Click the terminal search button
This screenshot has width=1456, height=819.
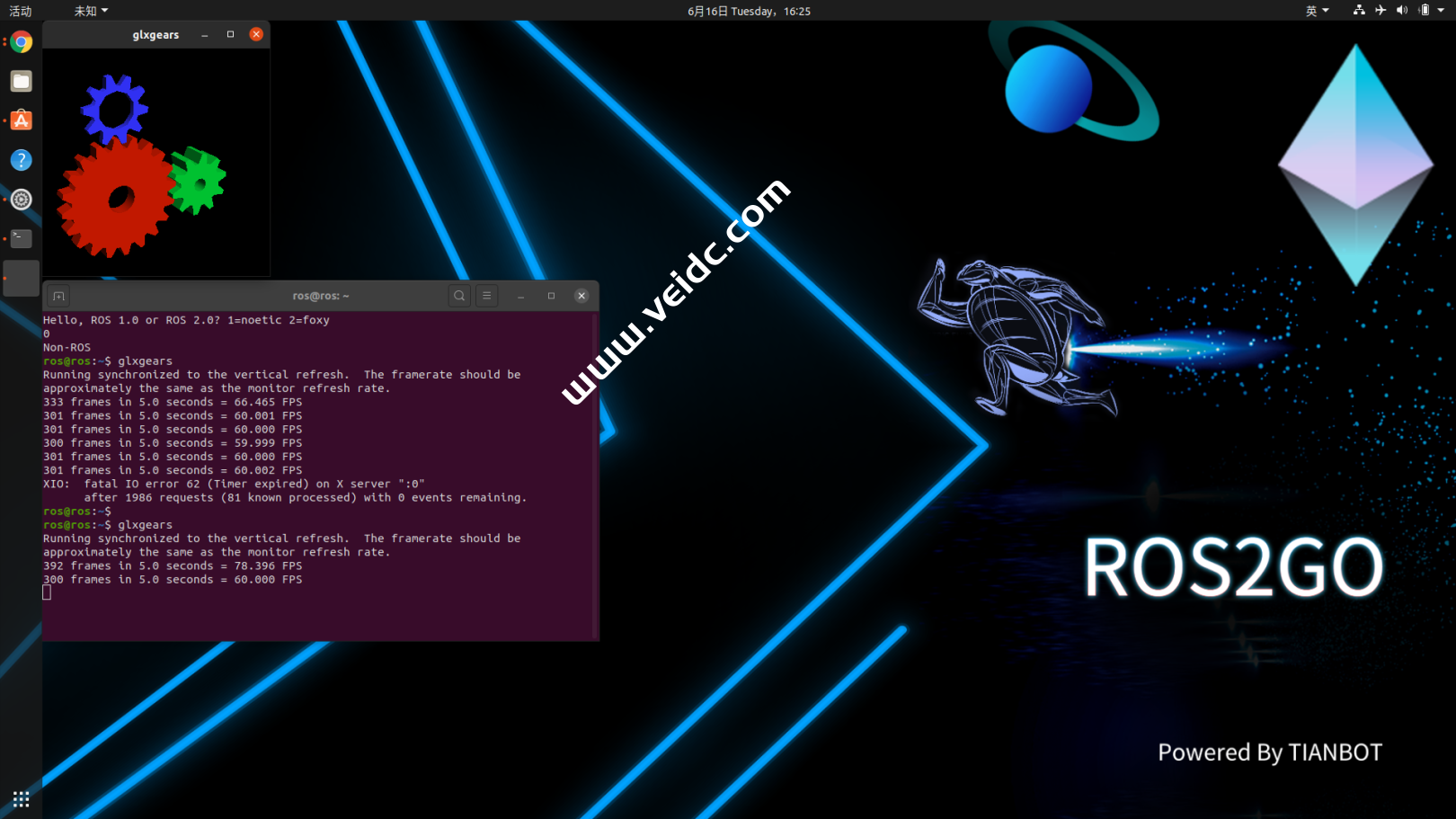click(459, 296)
